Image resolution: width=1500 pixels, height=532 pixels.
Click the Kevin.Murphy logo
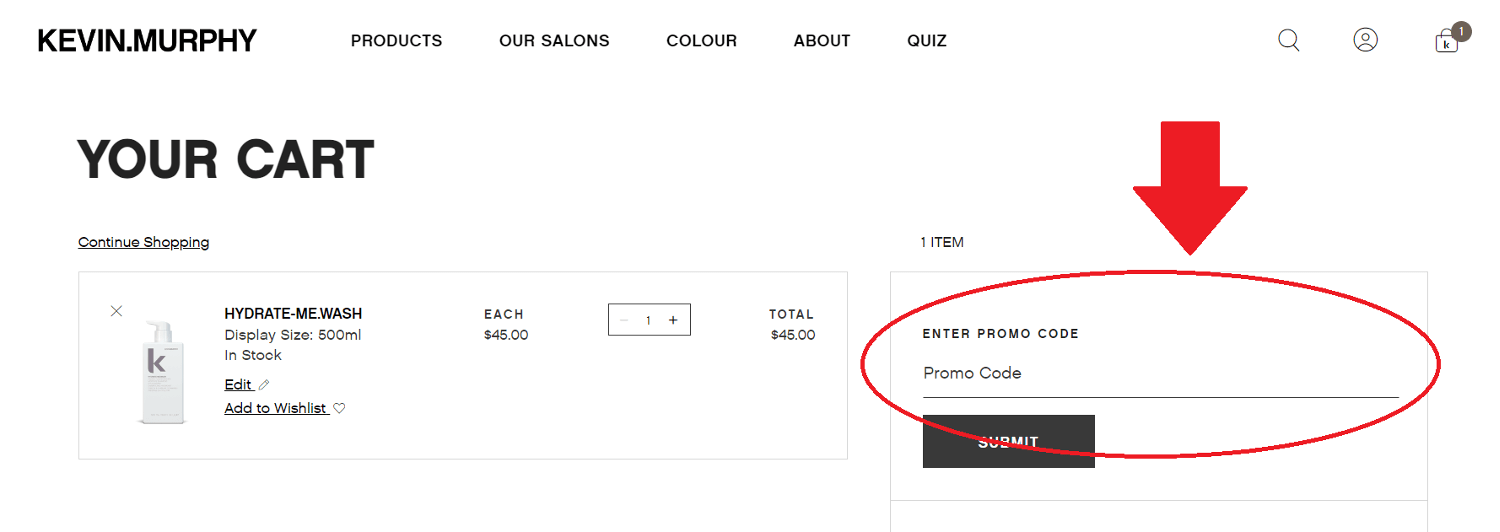tap(147, 41)
